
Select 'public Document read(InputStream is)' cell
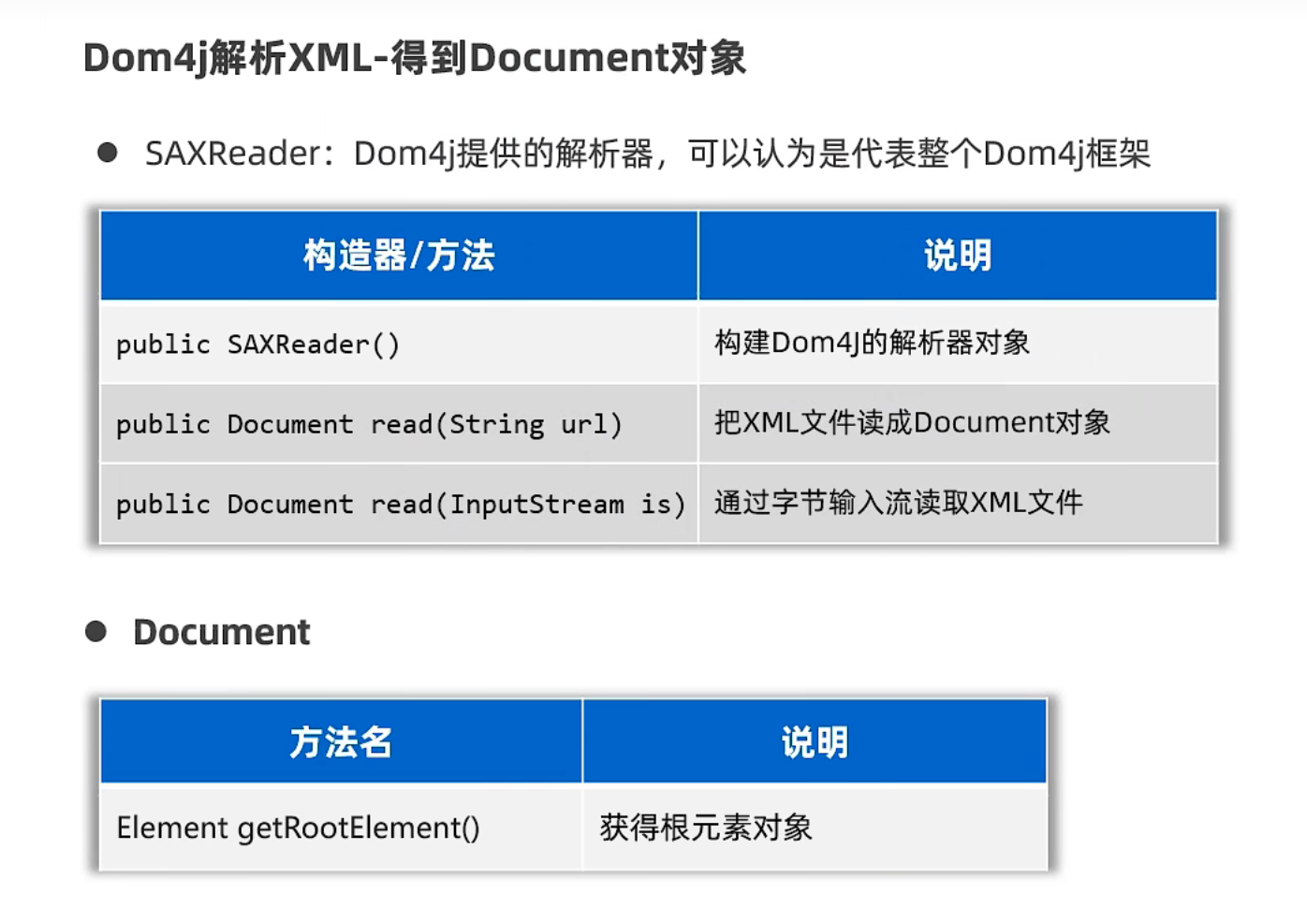(x=399, y=504)
